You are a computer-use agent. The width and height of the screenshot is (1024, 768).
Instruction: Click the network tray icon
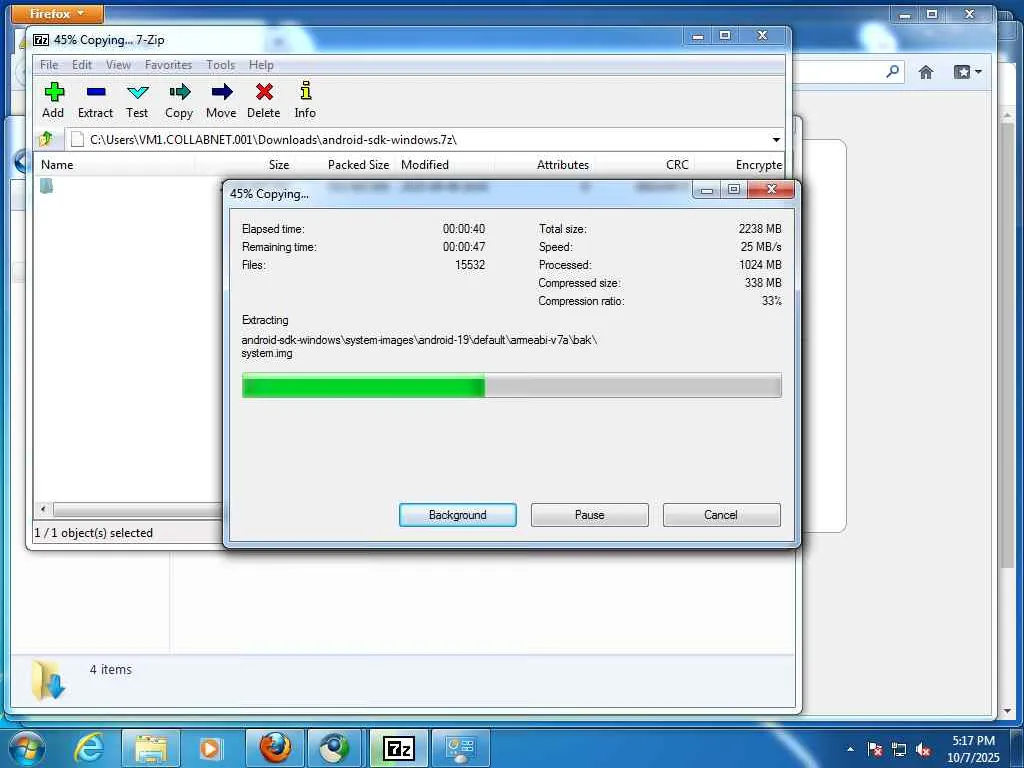click(x=899, y=750)
